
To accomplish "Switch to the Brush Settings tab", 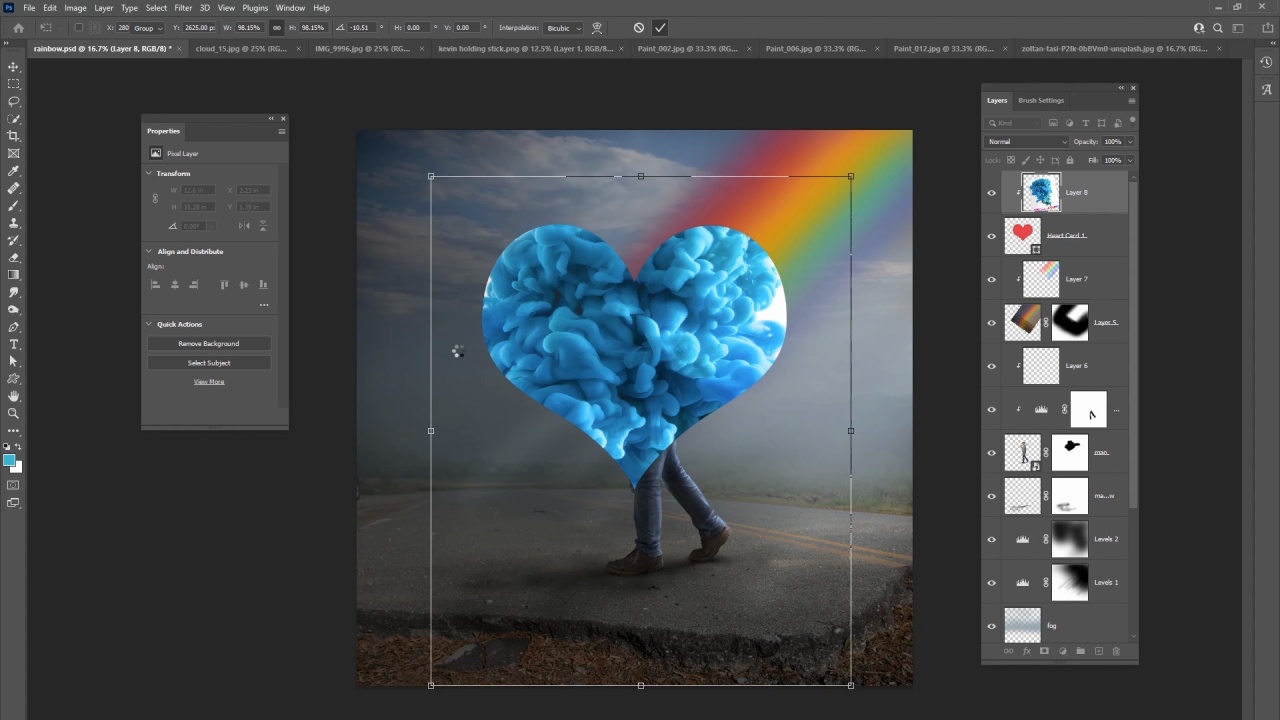I will coord(1041,100).
